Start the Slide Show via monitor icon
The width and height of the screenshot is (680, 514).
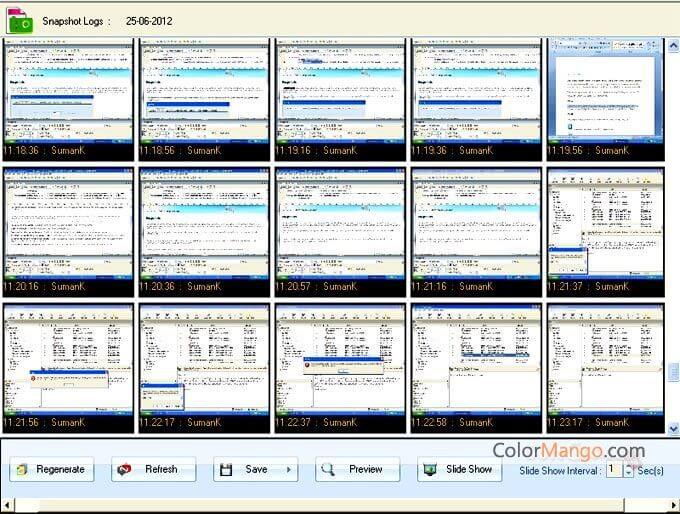click(x=430, y=469)
